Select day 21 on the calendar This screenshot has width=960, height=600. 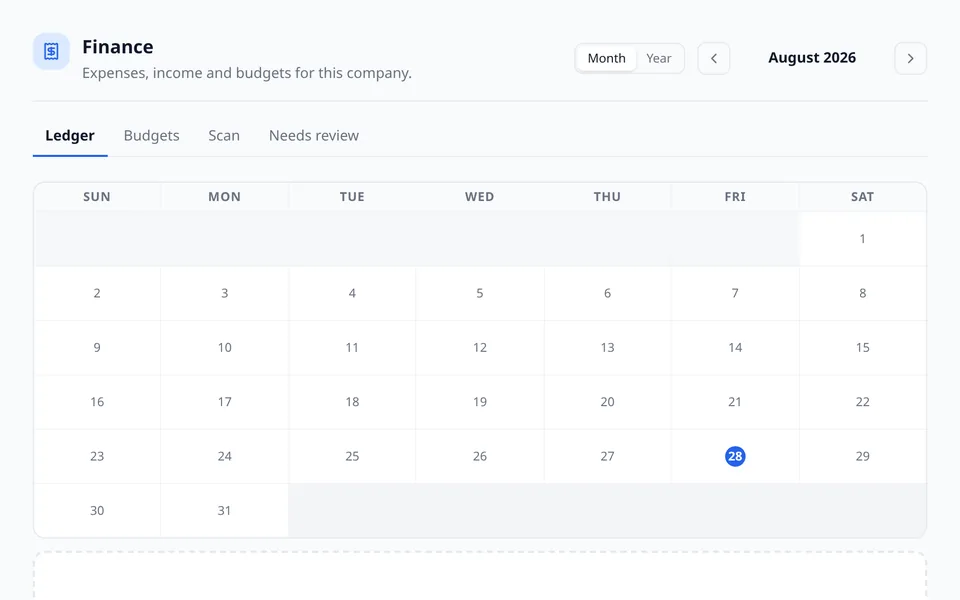pos(735,402)
